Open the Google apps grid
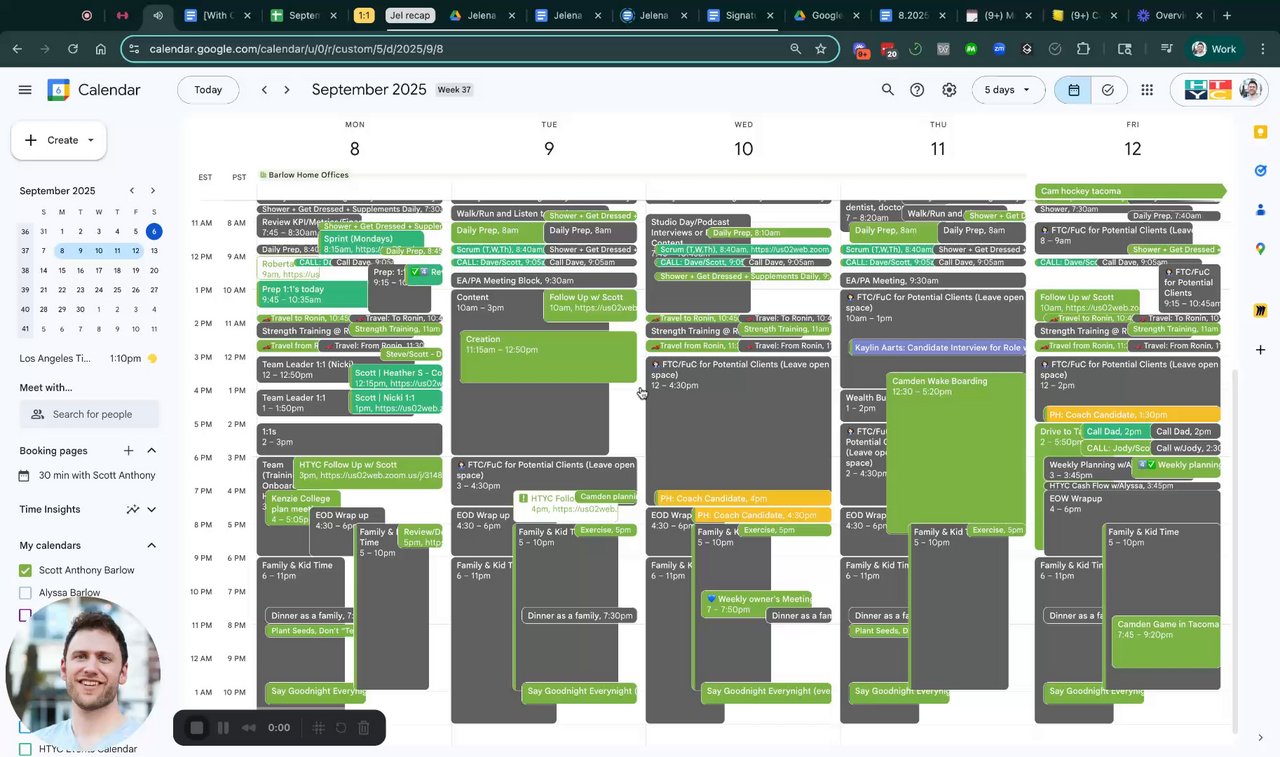 [x=1147, y=90]
